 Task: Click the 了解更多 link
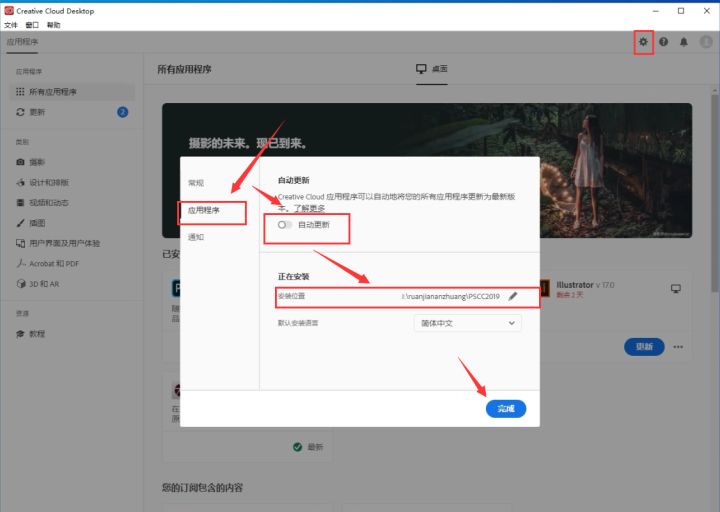tap(309, 208)
